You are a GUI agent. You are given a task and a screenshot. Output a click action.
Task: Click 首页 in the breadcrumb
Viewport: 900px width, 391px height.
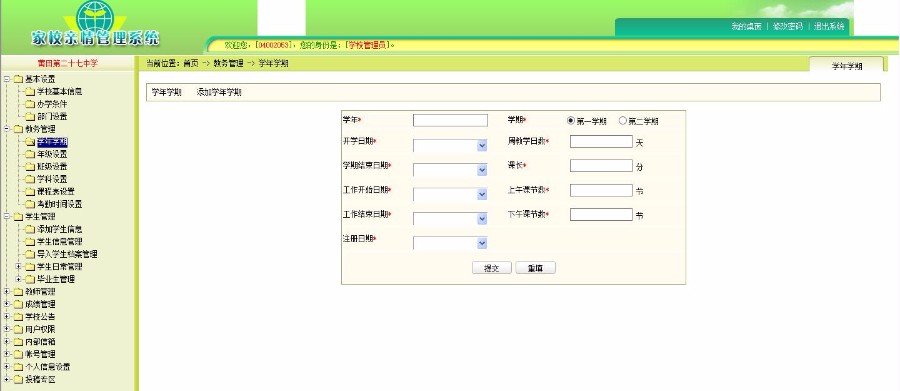pyautogui.click(x=191, y=64)
